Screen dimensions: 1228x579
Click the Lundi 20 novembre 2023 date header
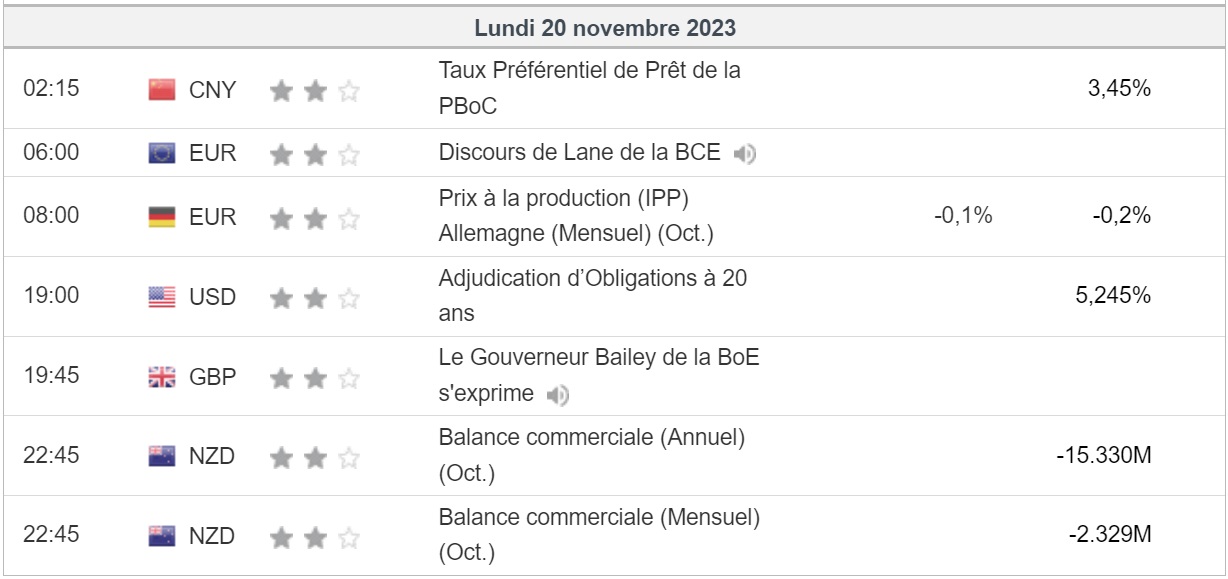point(605,28)
